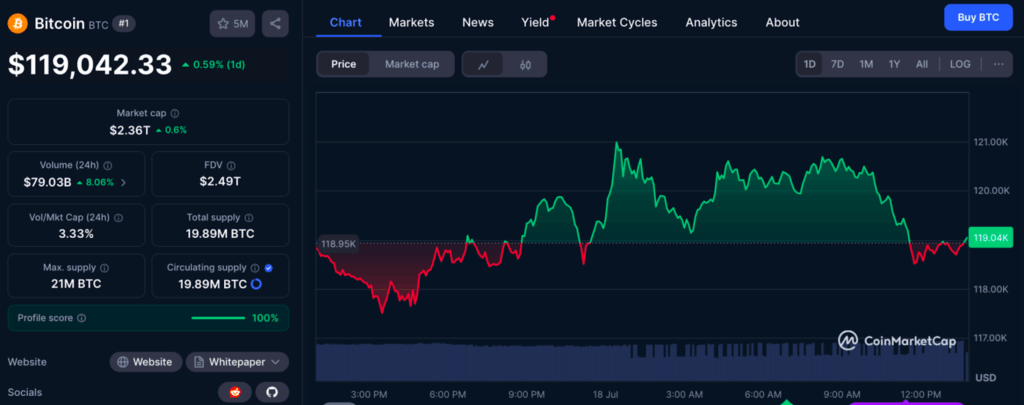Screen dimensions: 1024x405
Task: Click the 21M BTC max supply value
Action: 76,284
